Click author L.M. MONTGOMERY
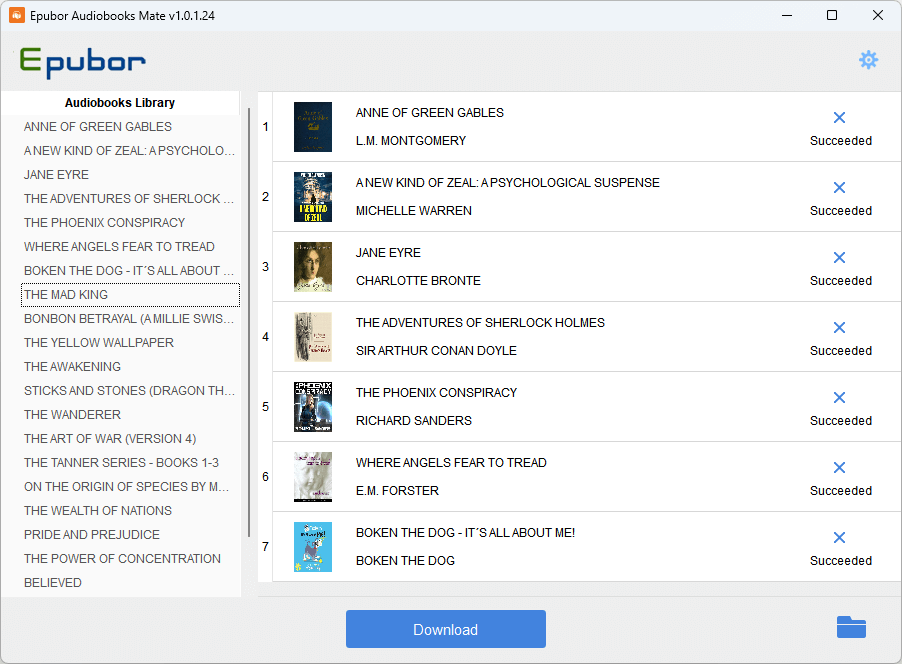Viewport: 902px width, 664px height. pyautogui.click(x=411, y=141)
